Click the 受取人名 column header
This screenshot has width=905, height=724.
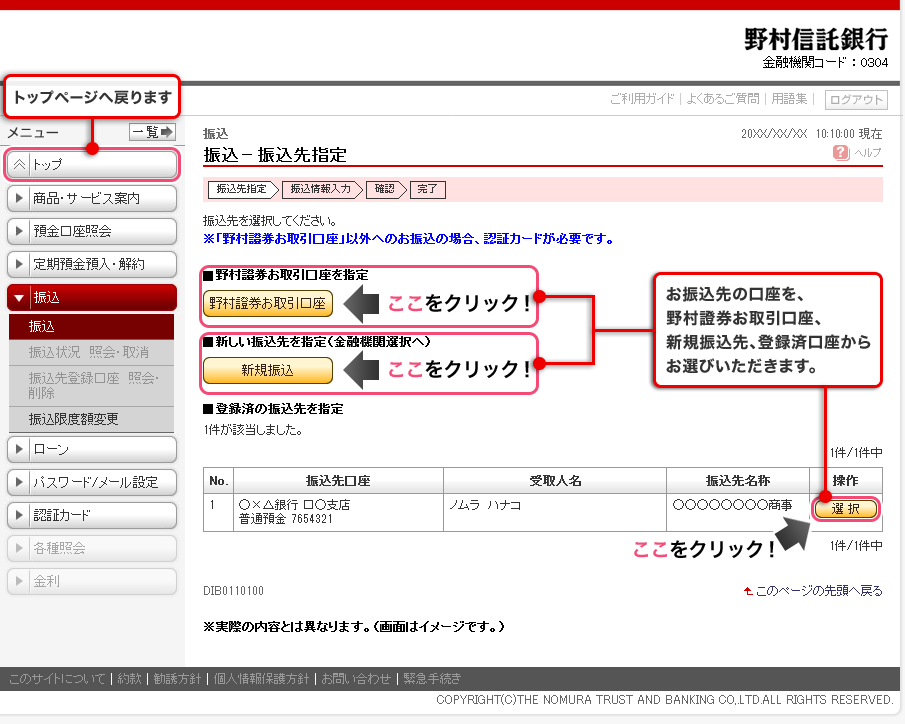[x=555, y=480]
